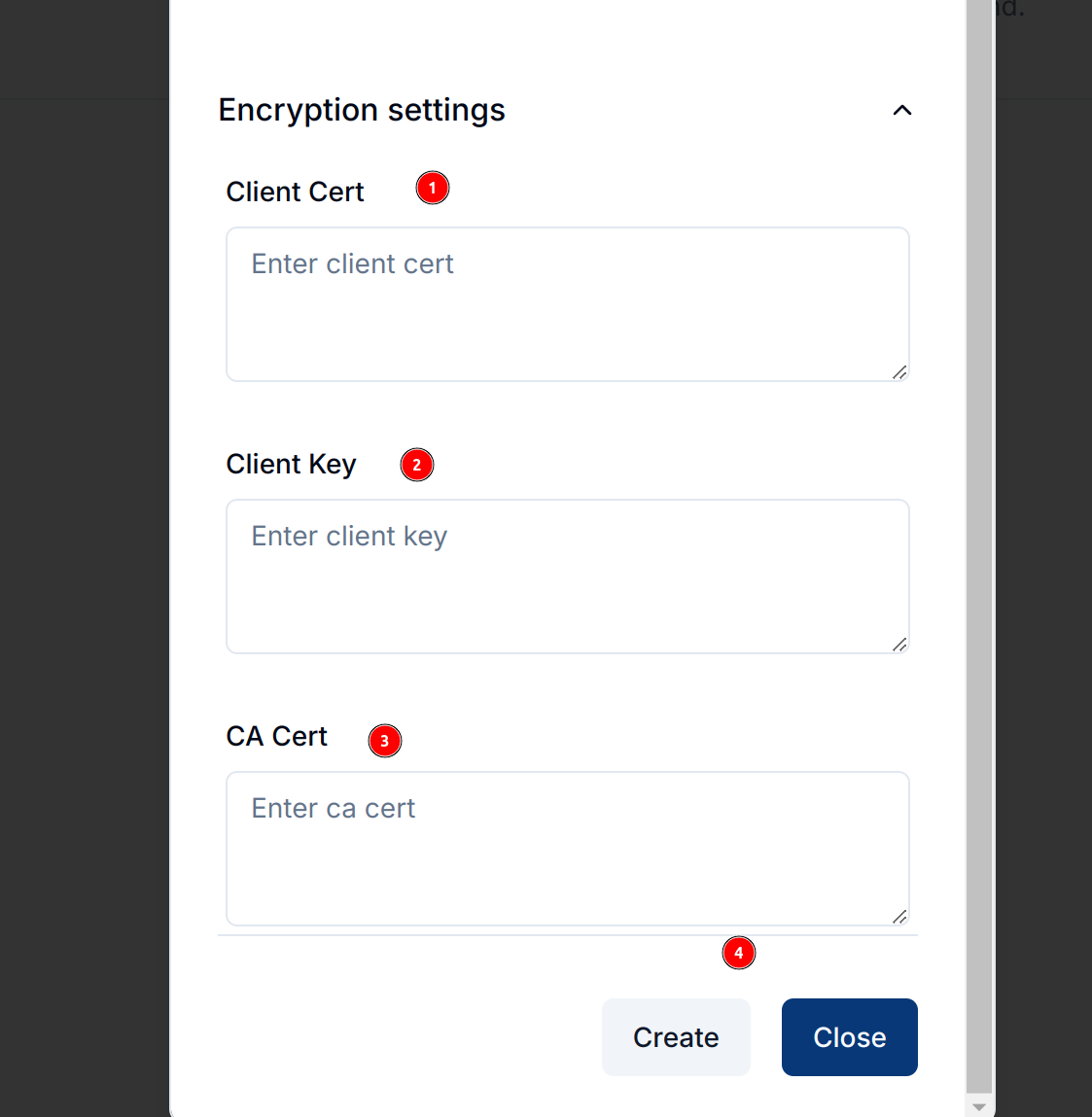
Task: Click the chevron beside Encryption settings
Action: (902, 110)
